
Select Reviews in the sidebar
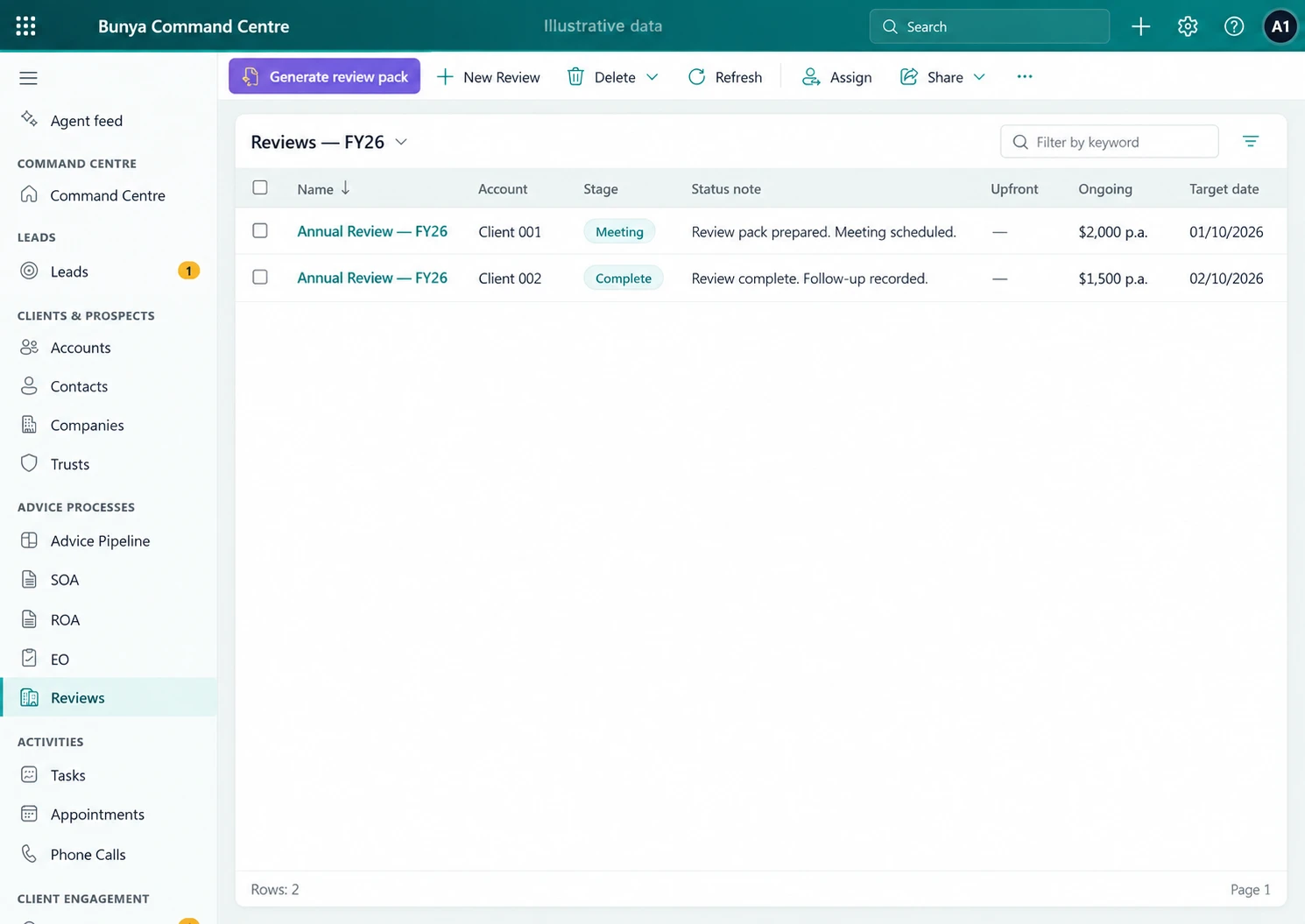tap(109, 697)
